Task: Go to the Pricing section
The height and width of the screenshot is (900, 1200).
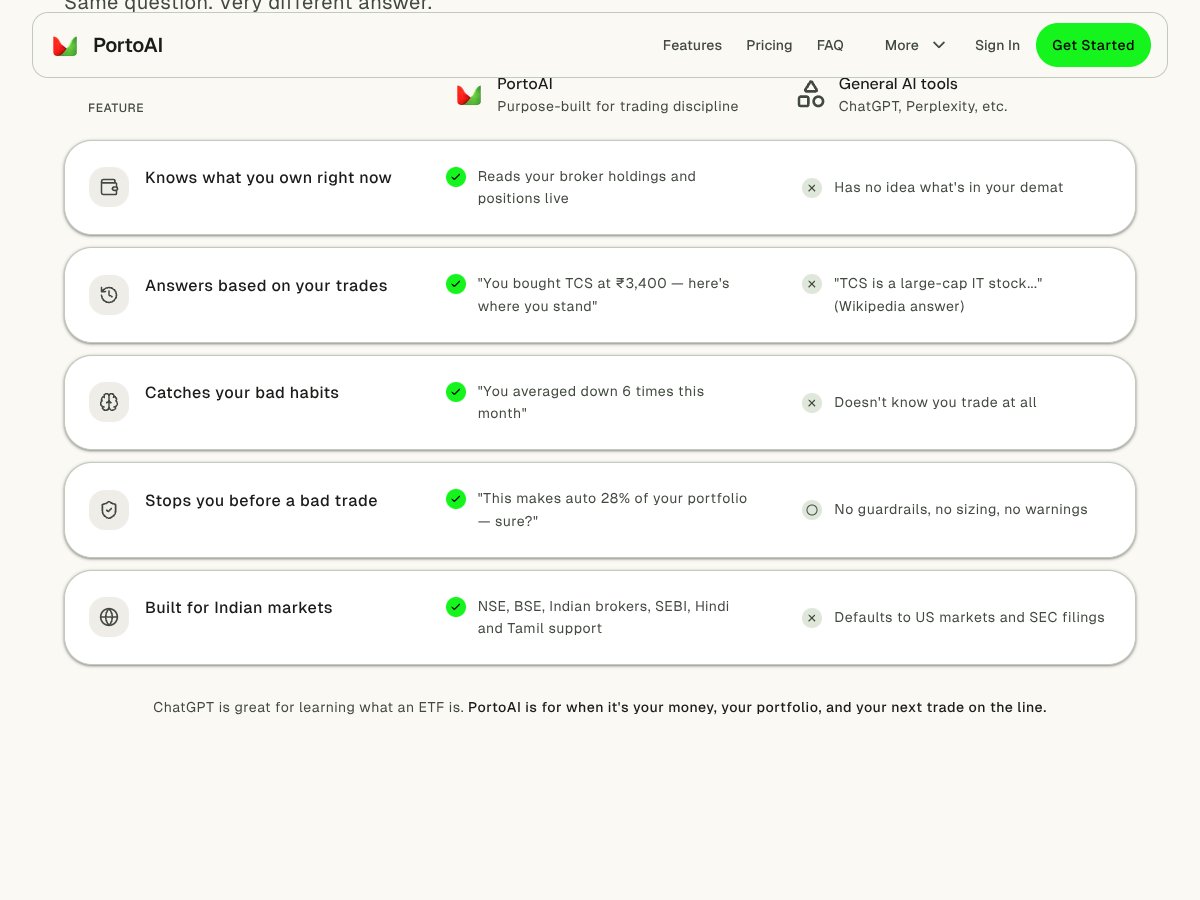Action: 769,45
